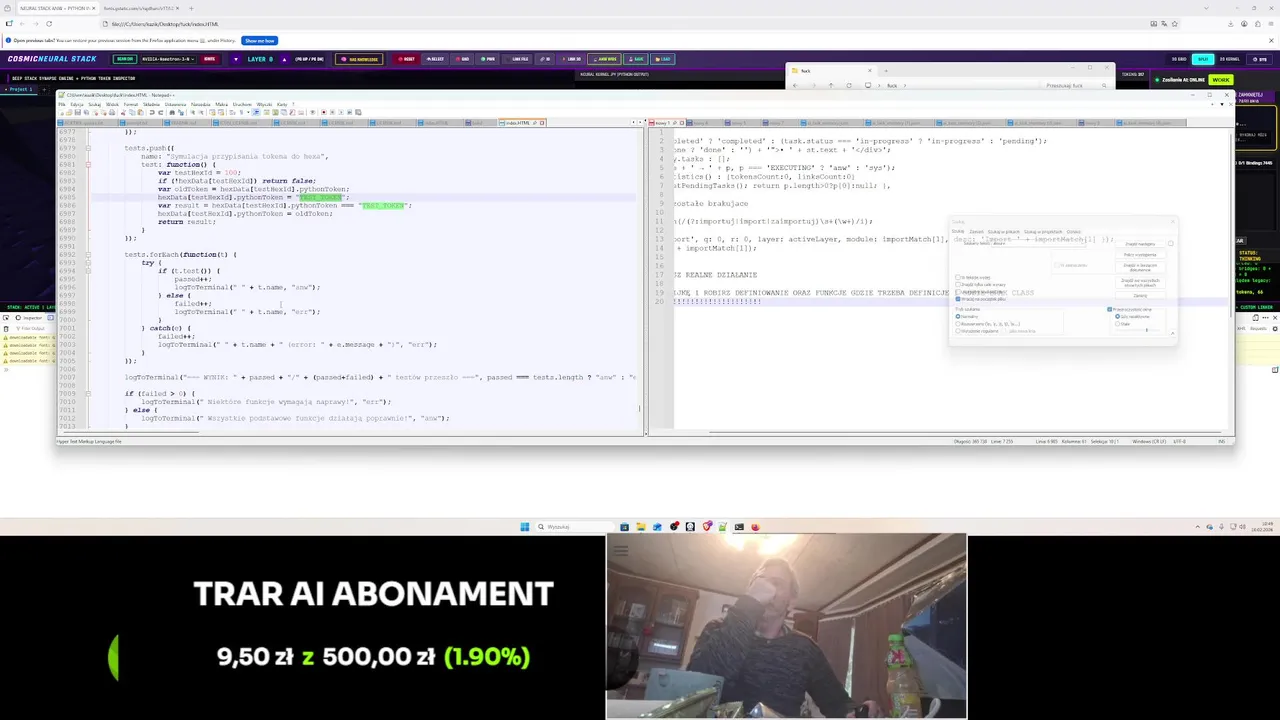Click the LOAD button
This screenshot has height=720, width=1280.
662,59
